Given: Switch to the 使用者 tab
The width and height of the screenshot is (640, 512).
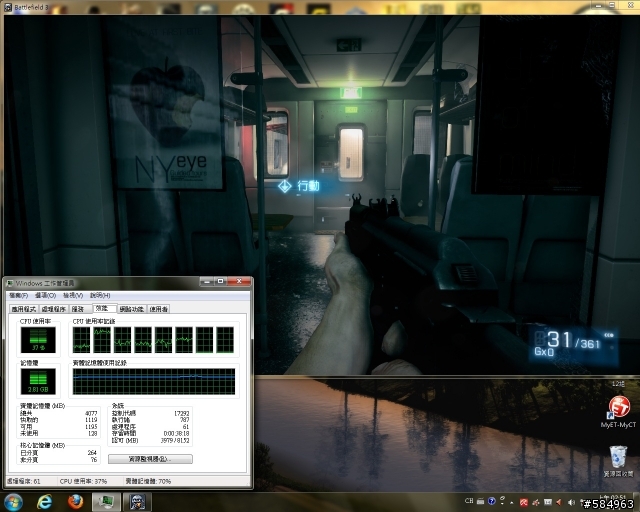Looking at the screenshot, I should pyautogui.click(x=158, y=309).
